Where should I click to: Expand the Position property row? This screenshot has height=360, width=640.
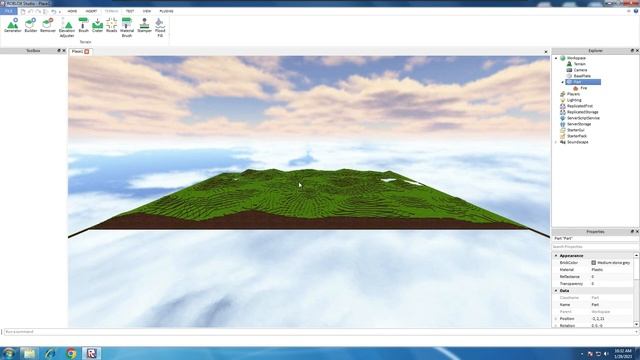556,319
